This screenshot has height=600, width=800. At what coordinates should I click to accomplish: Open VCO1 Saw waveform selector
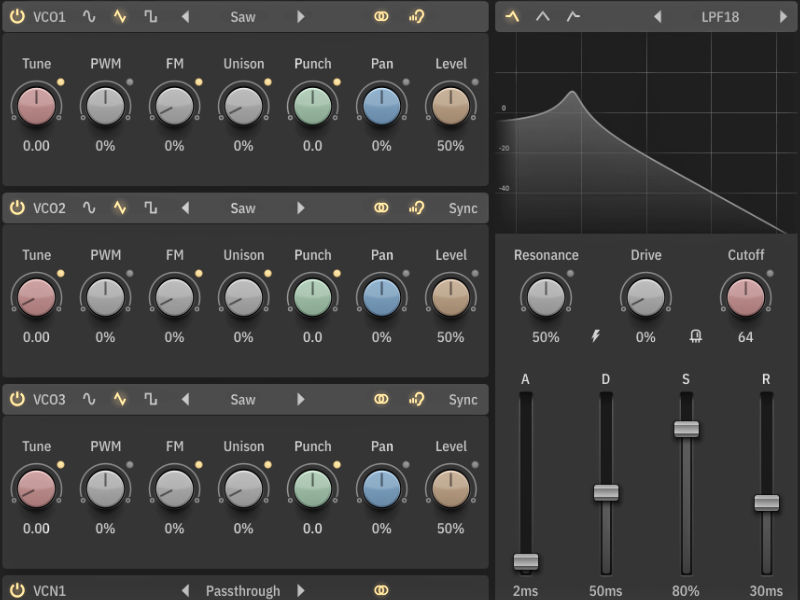point(243,17)
